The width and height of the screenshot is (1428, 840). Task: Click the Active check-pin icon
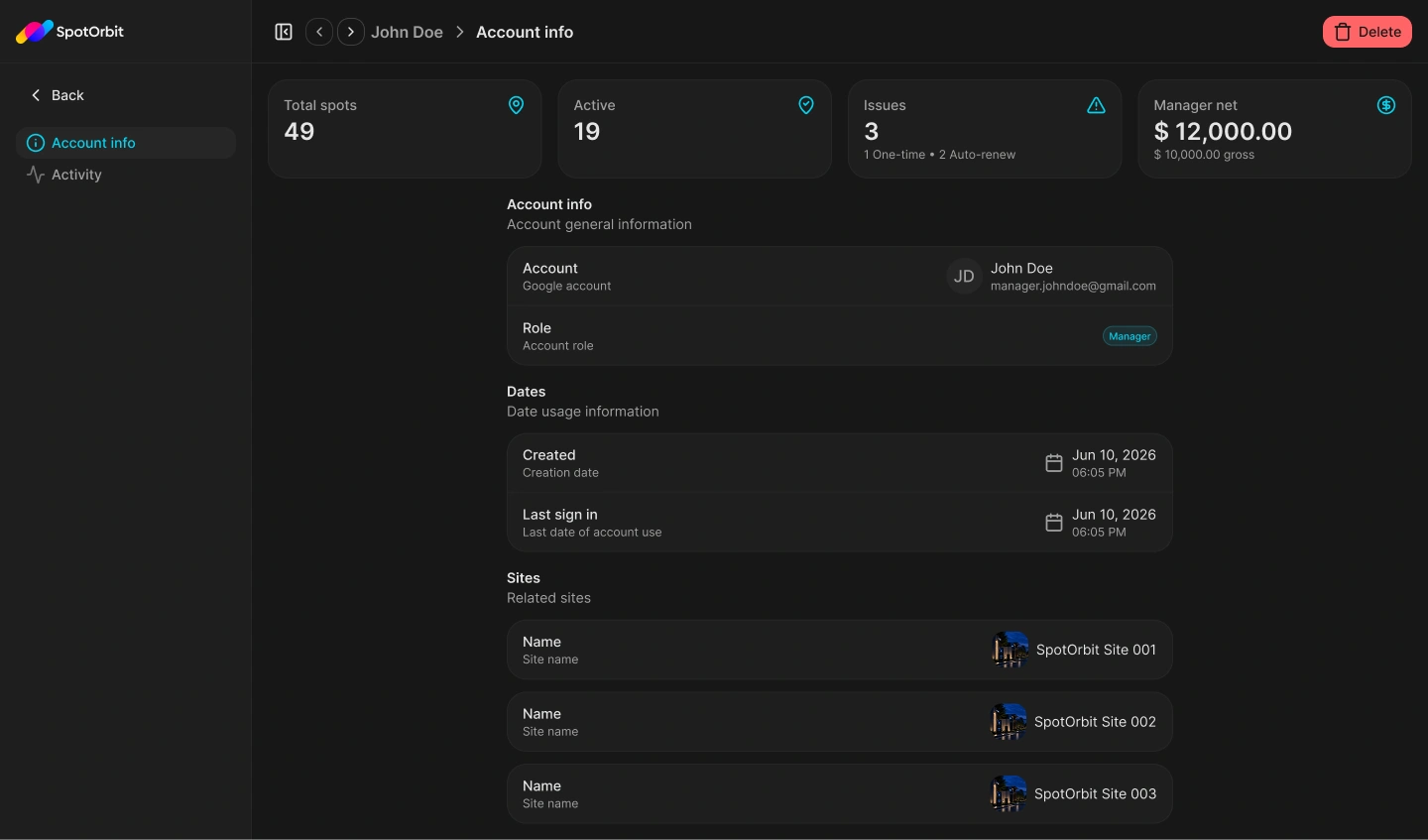tap(806, 105)
